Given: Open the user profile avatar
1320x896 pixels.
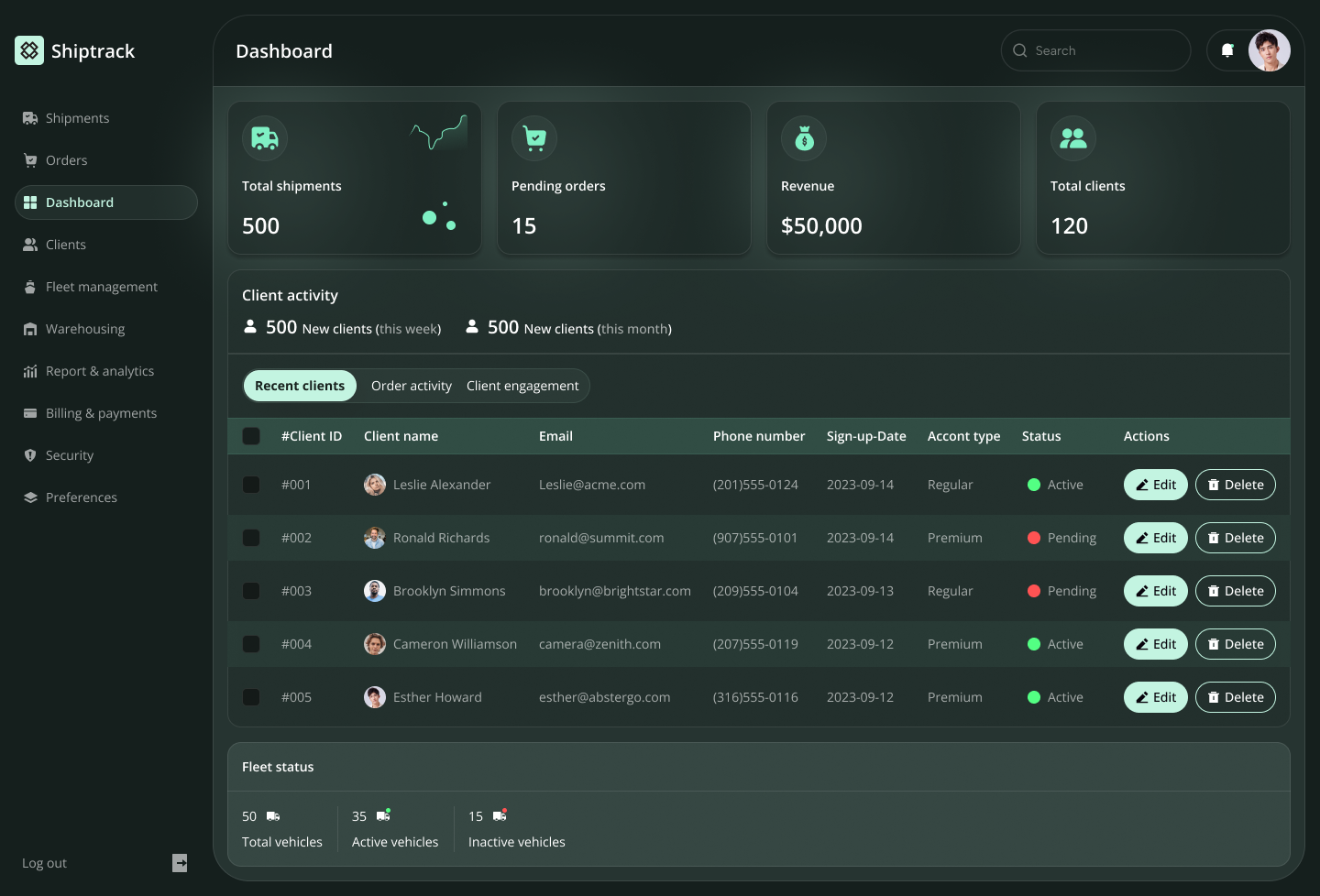Looking at the screenshot, I should coord(1269,50).
